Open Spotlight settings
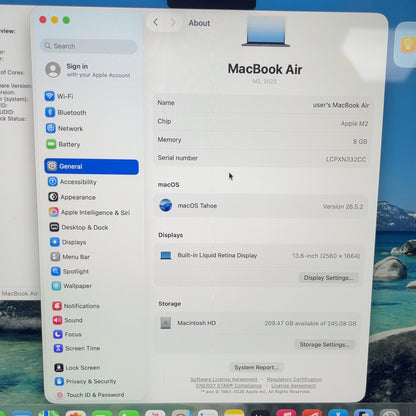 (x=70, y=271)
